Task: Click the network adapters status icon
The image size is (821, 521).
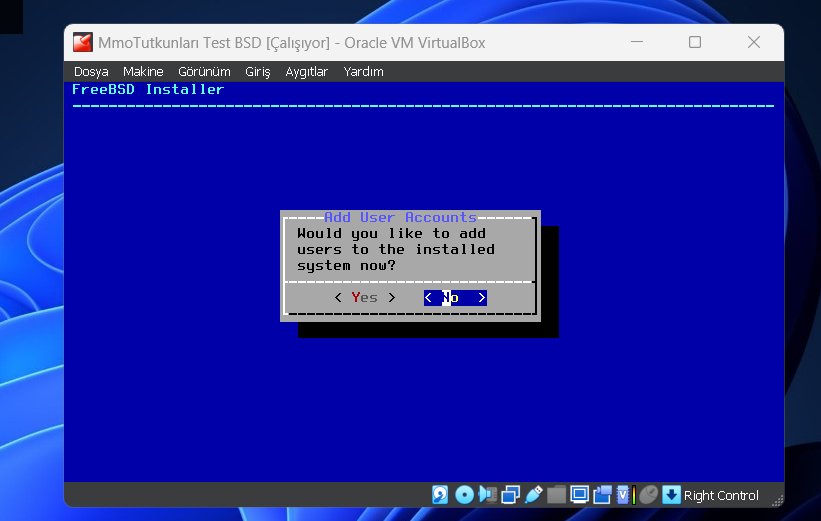Action: 511,494
